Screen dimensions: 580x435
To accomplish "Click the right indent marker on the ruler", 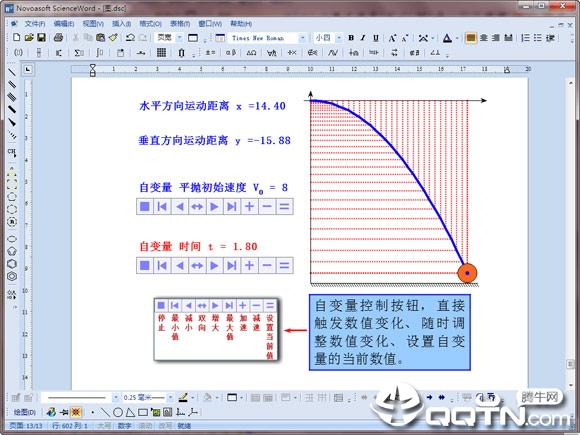I will pos(506,70).
